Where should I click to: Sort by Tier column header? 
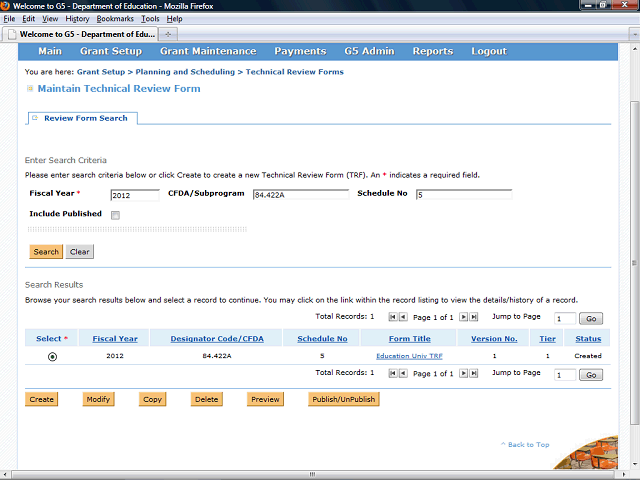(547, 338)
